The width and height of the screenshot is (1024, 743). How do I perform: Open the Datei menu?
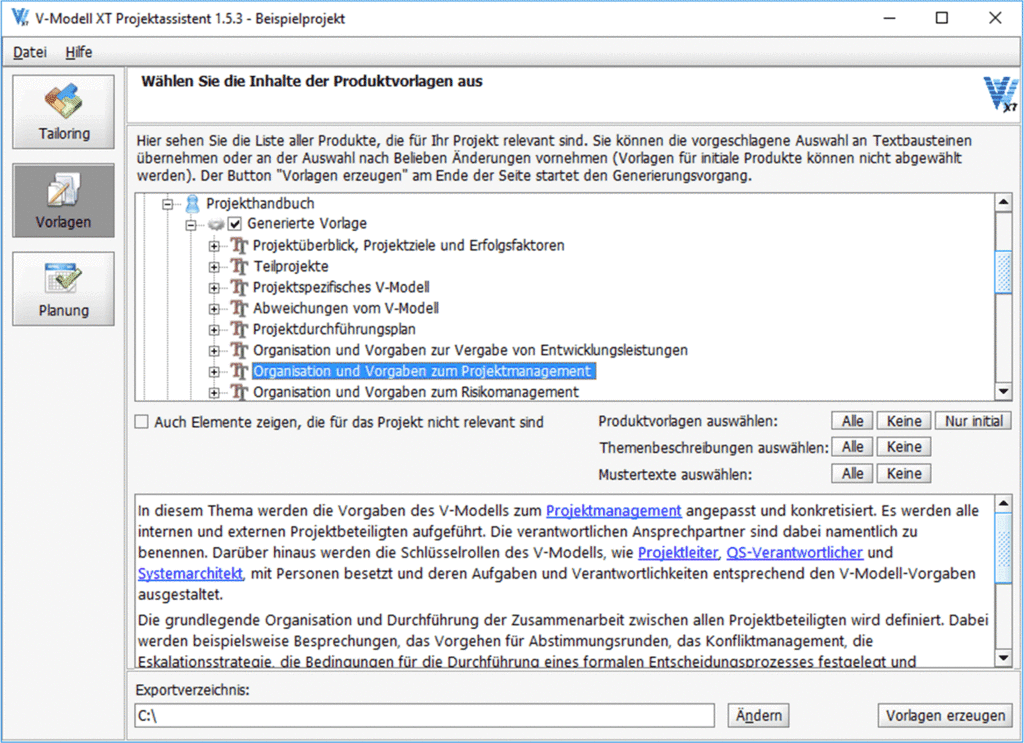pos(30,52)
